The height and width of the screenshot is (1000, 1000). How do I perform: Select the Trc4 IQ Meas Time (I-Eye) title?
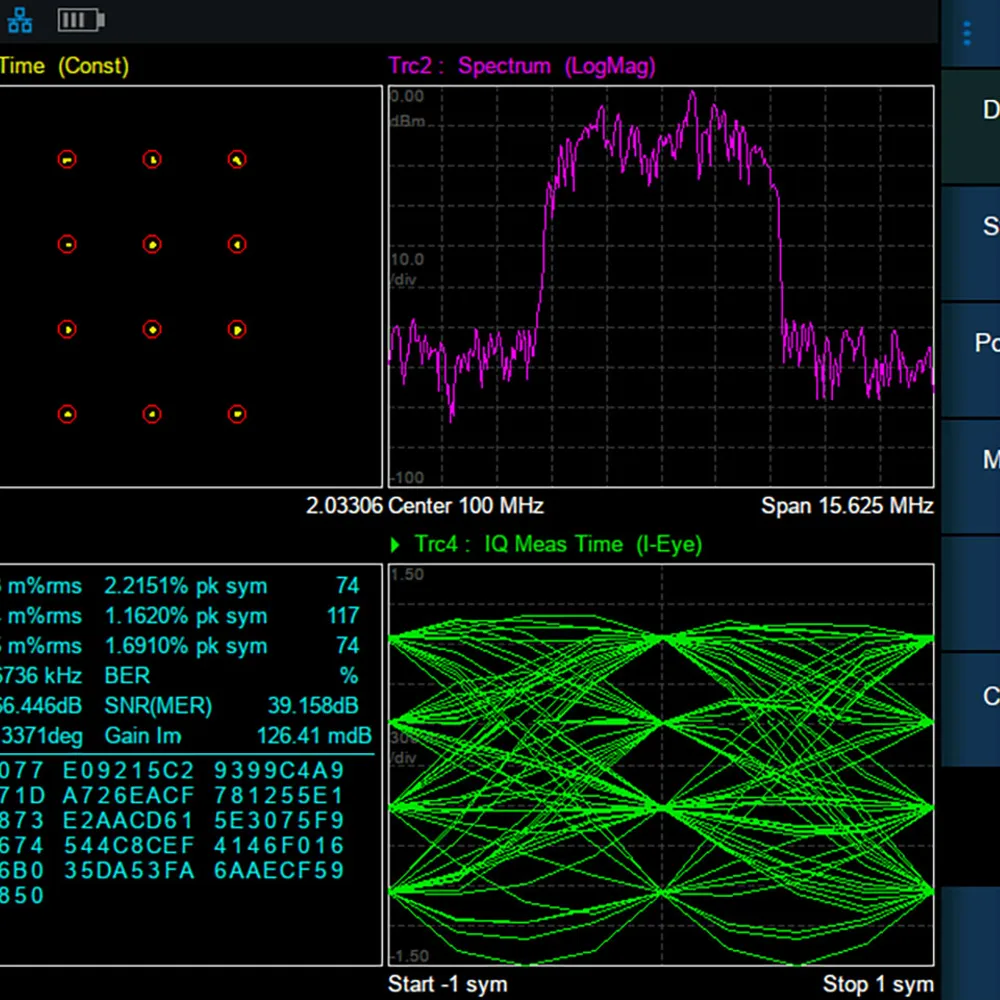558,545
